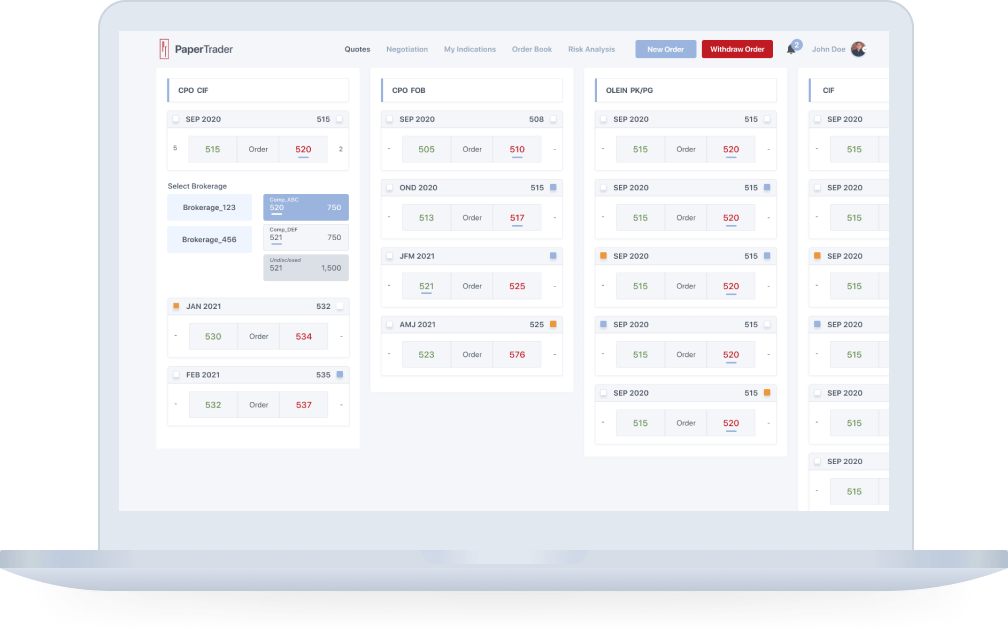
Task: Click the CPO FOB column header
Action: (472, 90)
